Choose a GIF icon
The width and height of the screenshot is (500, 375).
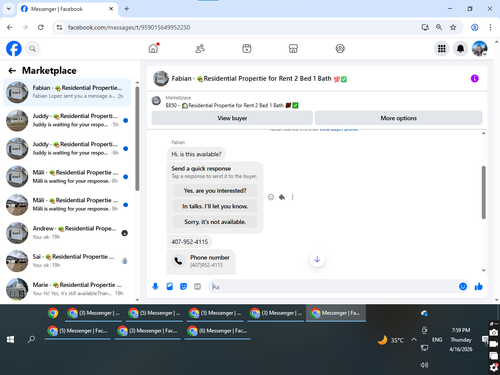pos(198,286)
